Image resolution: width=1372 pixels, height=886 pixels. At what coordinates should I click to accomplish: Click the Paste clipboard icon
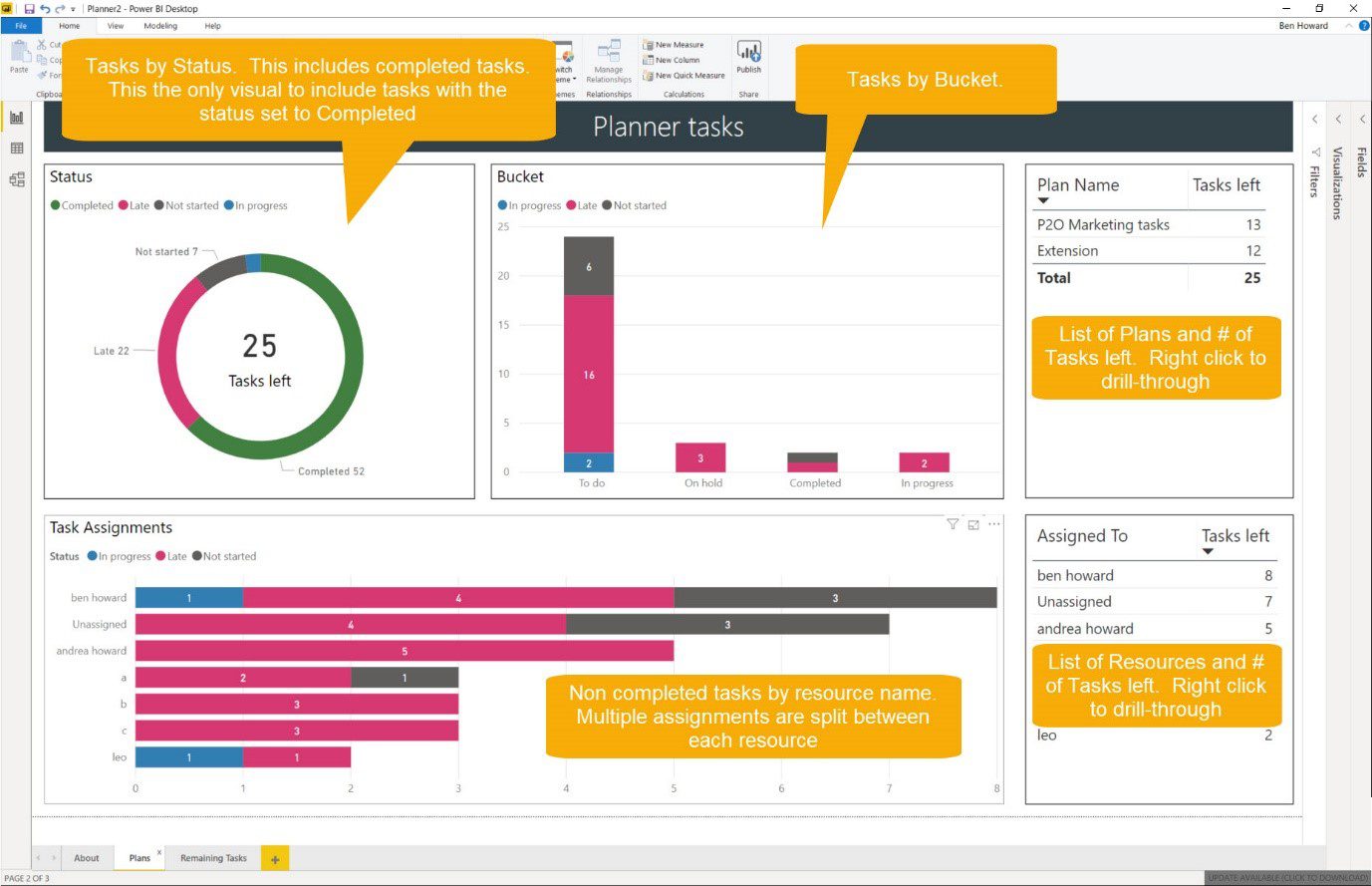tap(19, 53)
